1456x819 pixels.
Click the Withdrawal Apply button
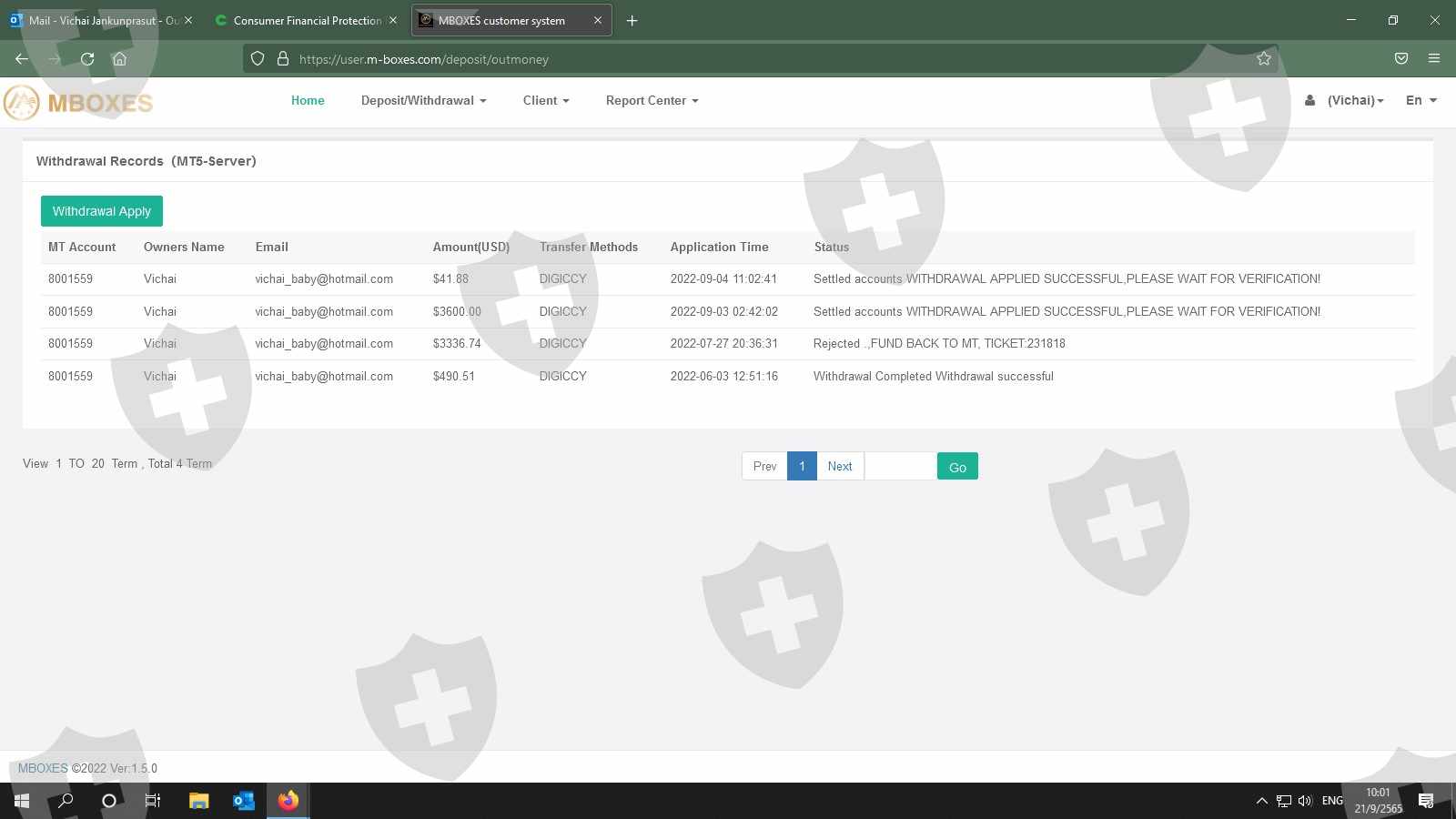tap(102, 211)
